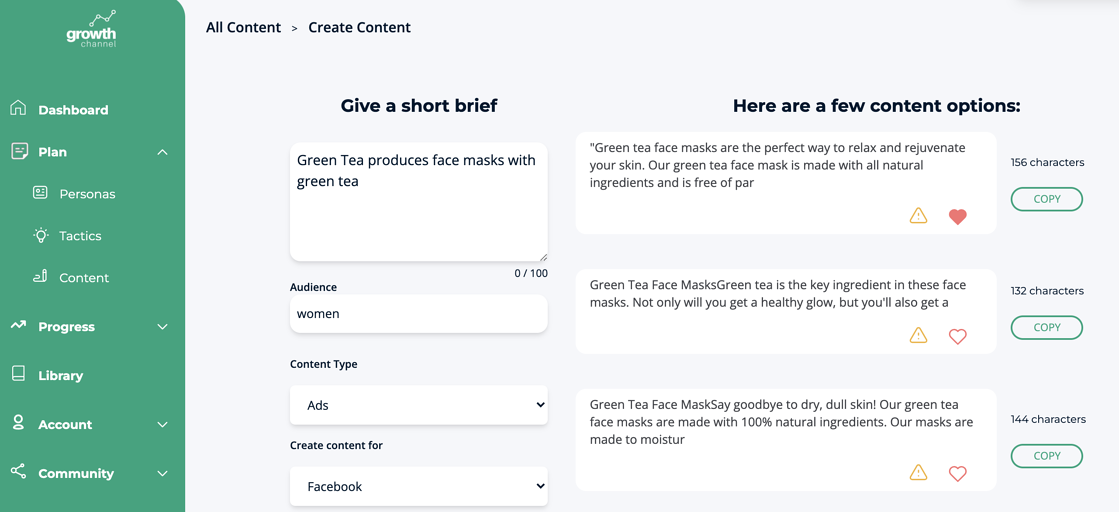Expand the Progress menu chevron

(163, 327)
